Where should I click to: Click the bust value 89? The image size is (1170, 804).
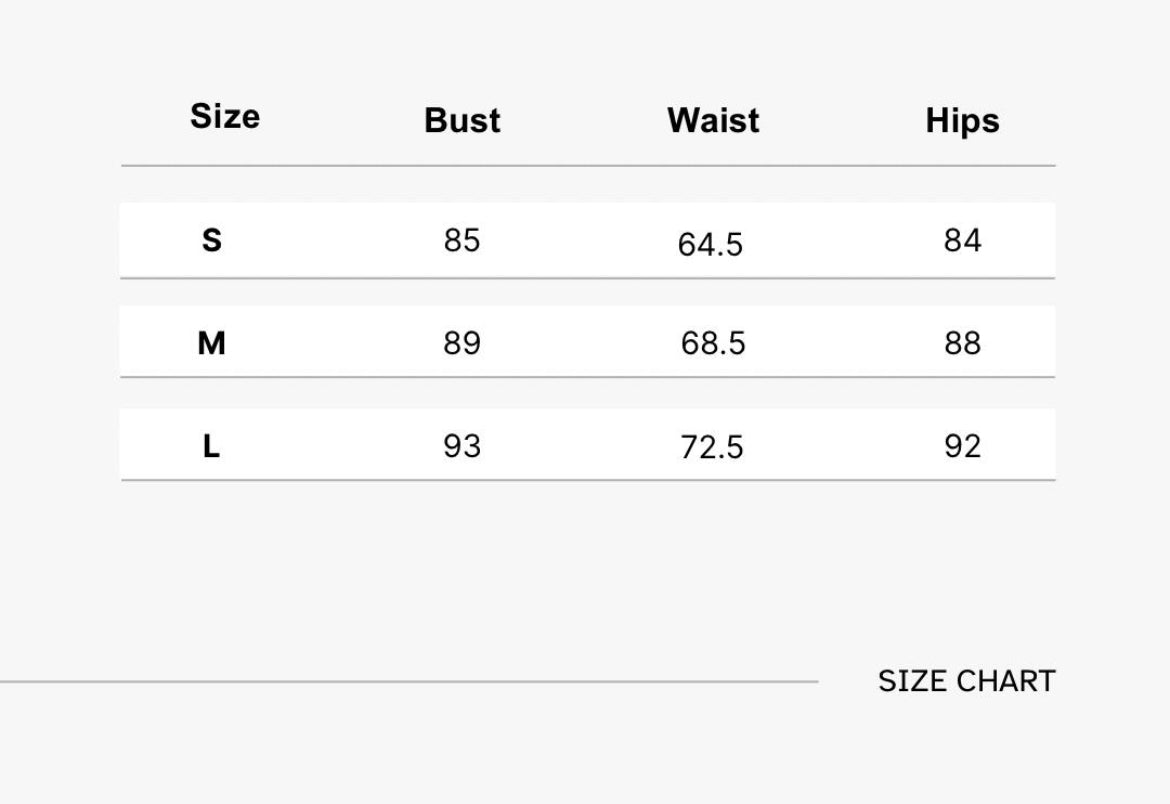[x=462, y=344]
